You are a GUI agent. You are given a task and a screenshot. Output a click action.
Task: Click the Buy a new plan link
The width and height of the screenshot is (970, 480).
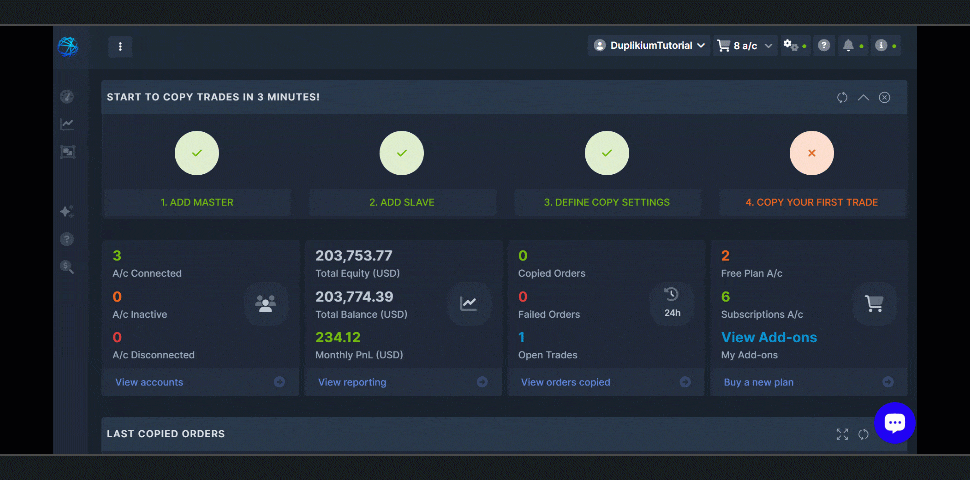click(758, 382)
